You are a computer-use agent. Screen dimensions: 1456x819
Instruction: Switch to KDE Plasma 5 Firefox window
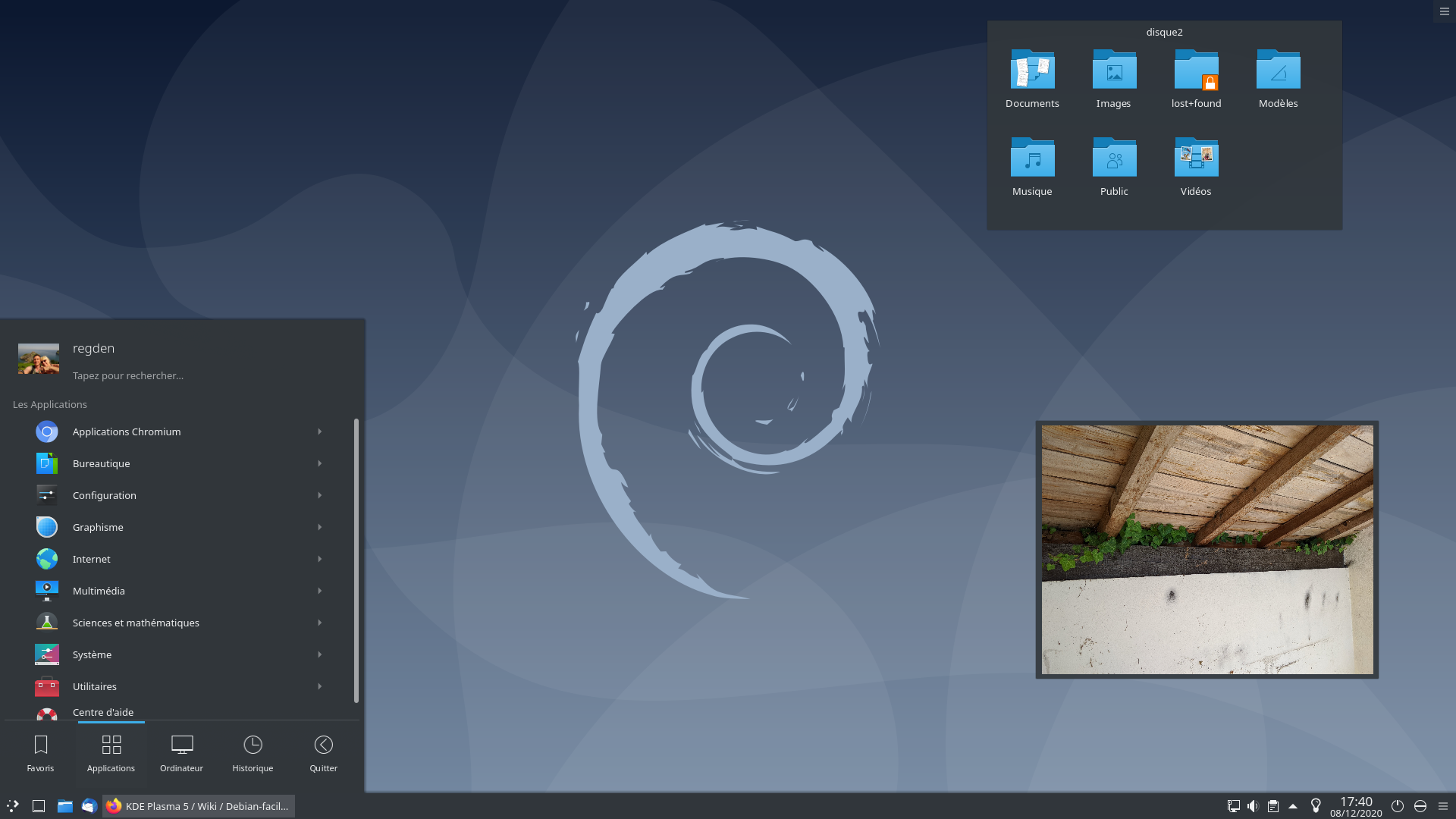click(x=199, y=806)
